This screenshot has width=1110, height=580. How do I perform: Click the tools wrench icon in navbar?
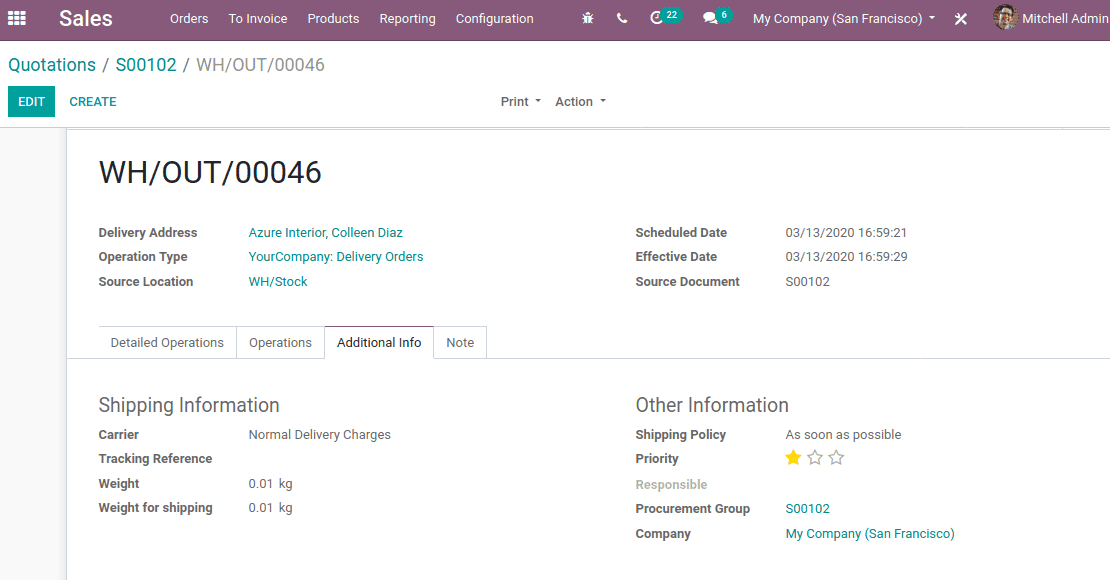pos(961,19)
